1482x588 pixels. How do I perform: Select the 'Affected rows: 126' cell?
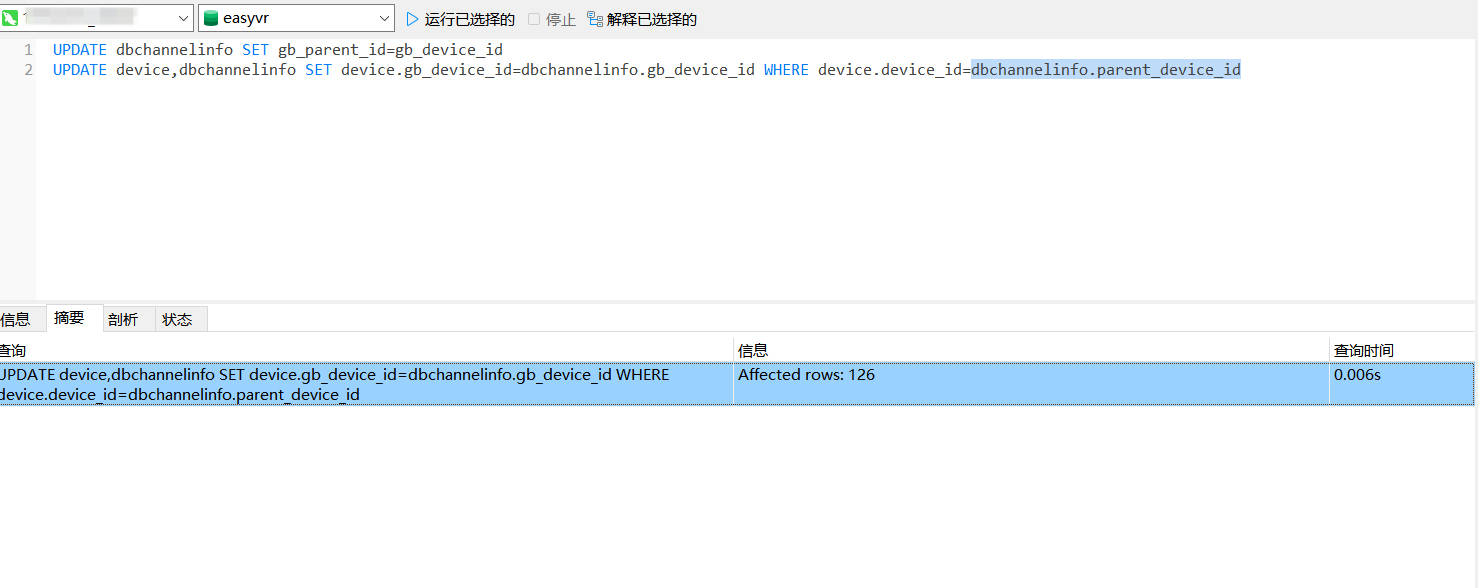[x=1031, y=384]
